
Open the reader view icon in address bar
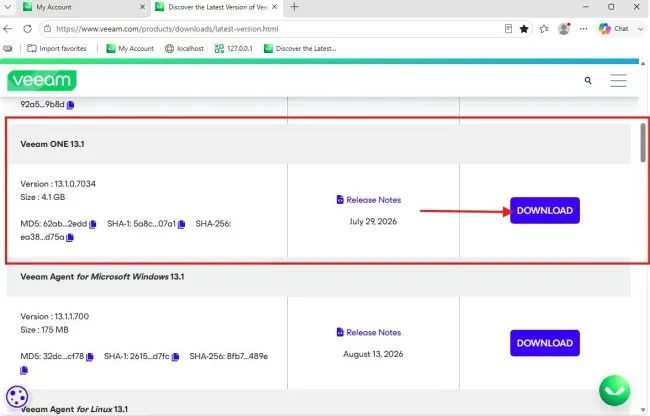coord(508,29)
